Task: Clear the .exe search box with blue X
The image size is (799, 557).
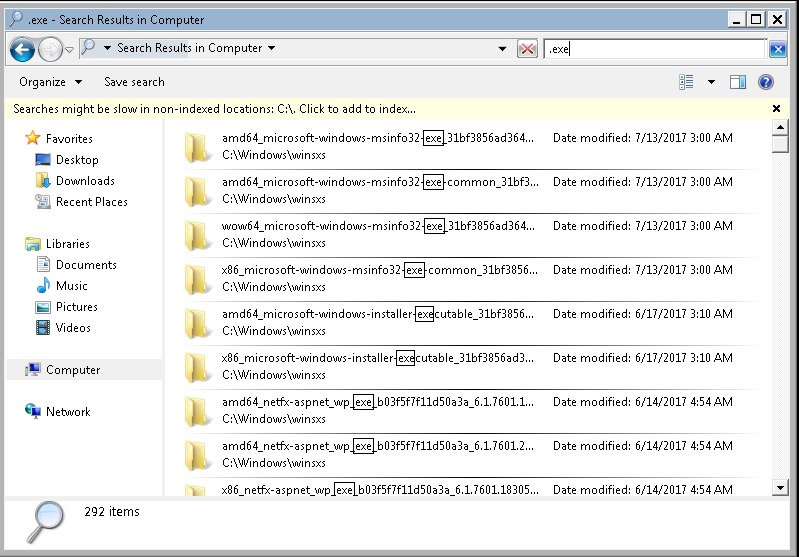Action: click(x=778, y=49)
